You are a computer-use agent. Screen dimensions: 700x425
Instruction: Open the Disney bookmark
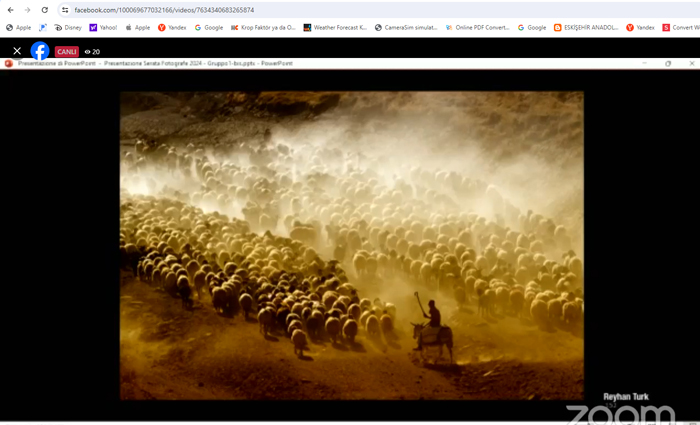coord(68,28)
